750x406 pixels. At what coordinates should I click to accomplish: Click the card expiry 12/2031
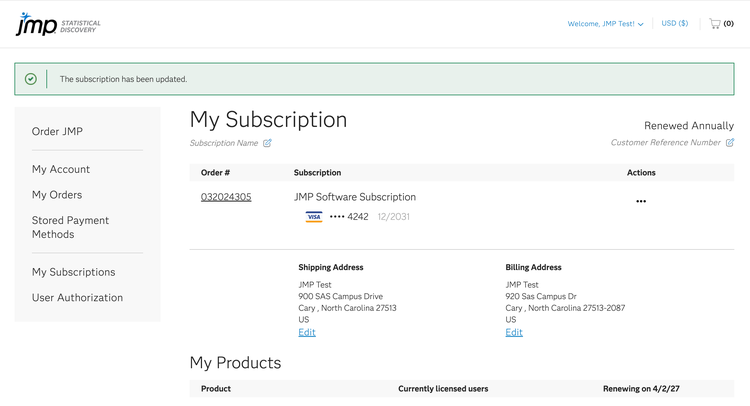point(393,217)
